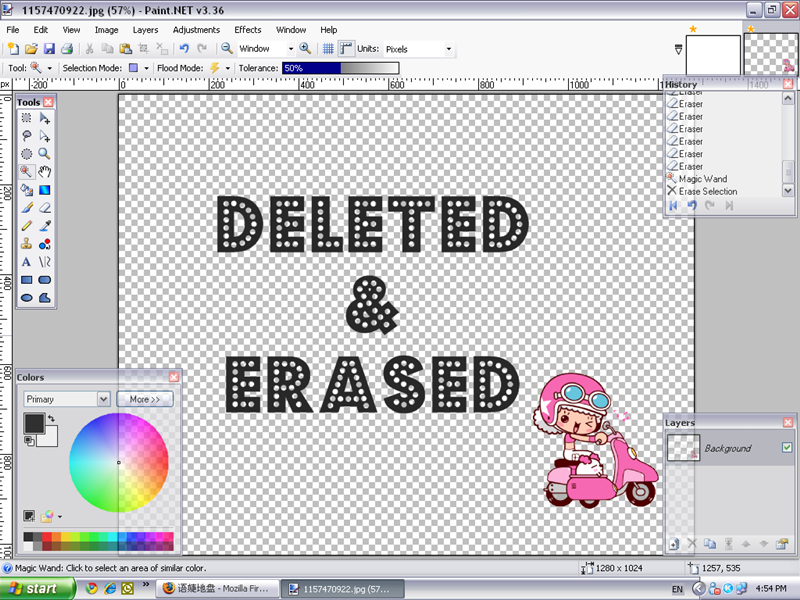Image resolution: width=800 pixels, height=600 pixels.
Task: Click the primary color swatch
Action: click(x=34, y=423)
